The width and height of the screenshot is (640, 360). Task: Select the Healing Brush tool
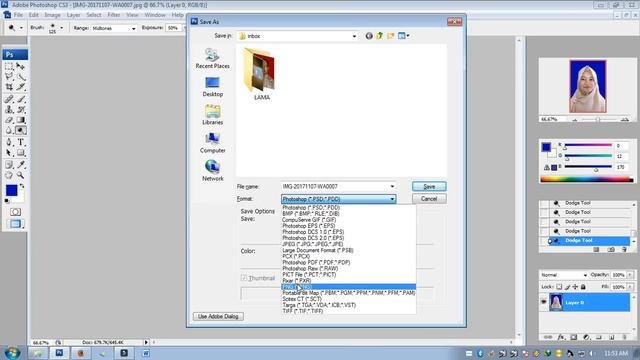pyautogui.click(x=9, y=99)
